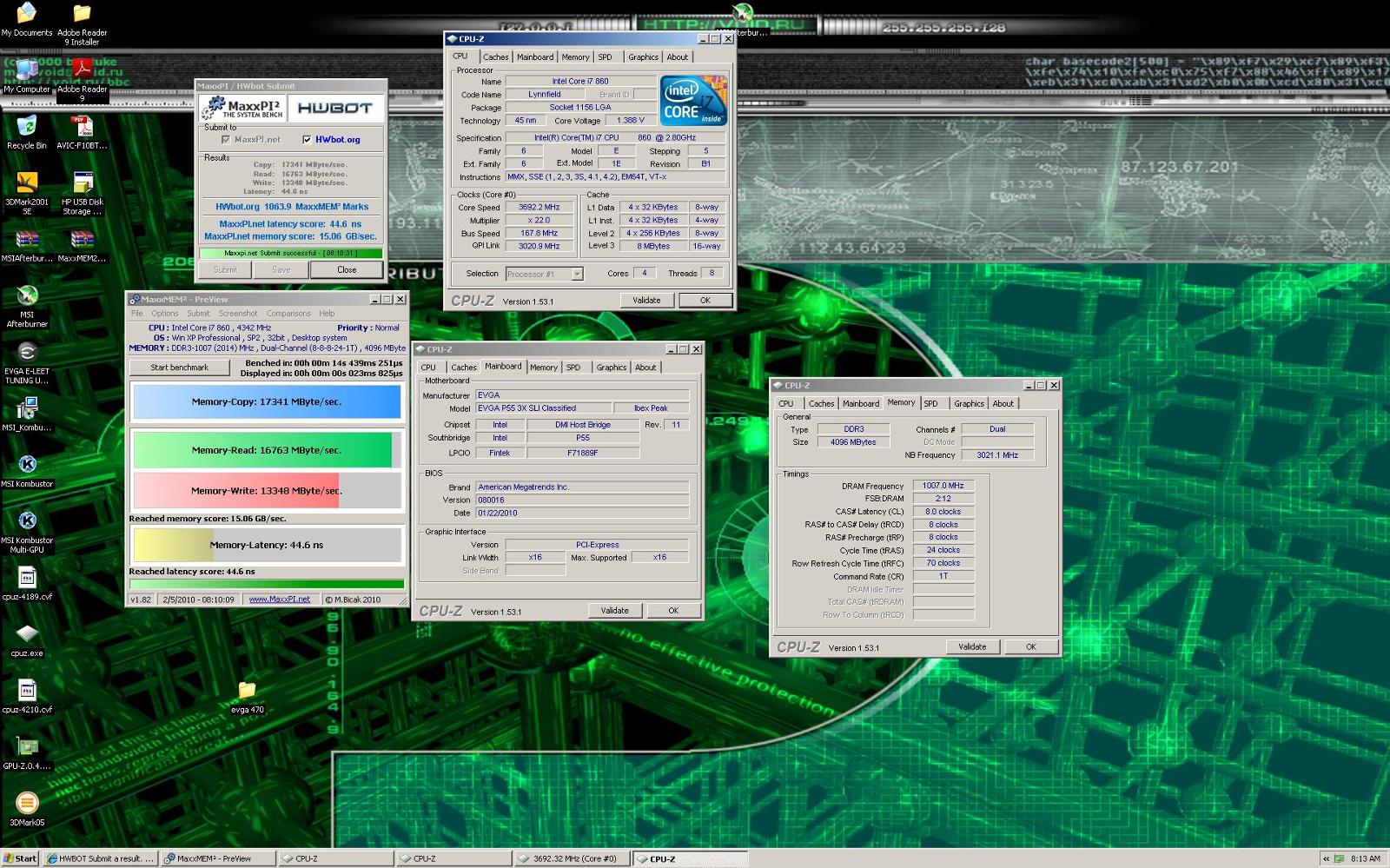Switch to 3692.32 MHz (Core #0) taskbar item
Screen dimensions: 1390x868
pyautogui.click(x=573, y=858)
